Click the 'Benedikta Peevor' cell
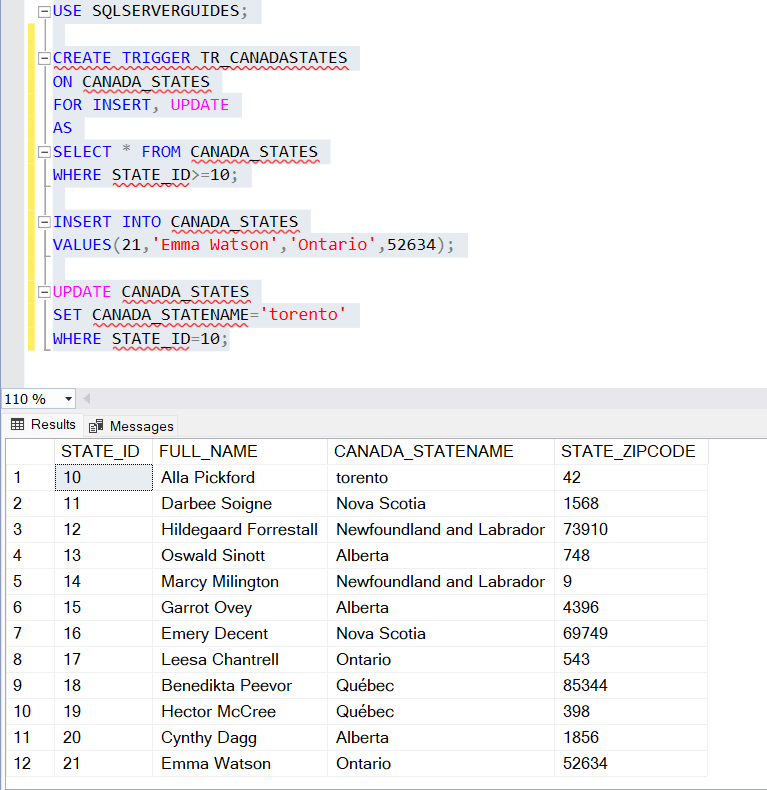 [x=240, y=685]
